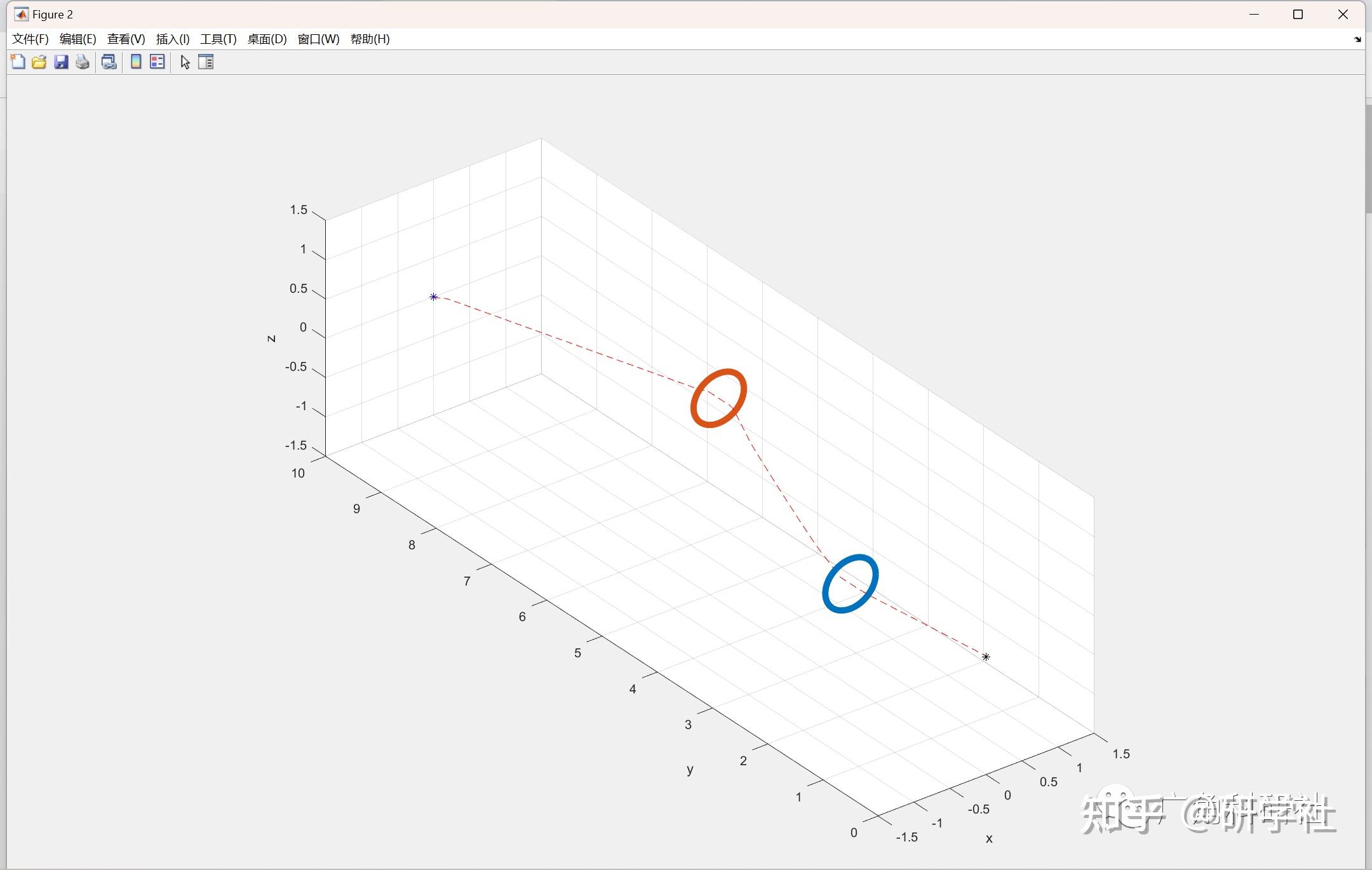Toggle the Edit Plot arrow tool

pyautogui.click(x=185, y=62)
